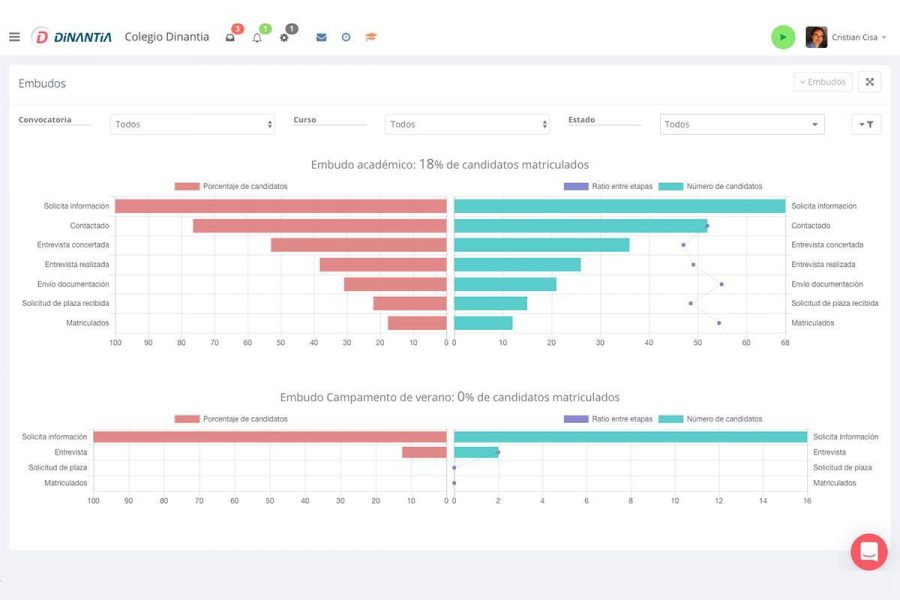The image size is (900, 600).
Task: Click the blue clock icon
Action: [x=346, y=37]
